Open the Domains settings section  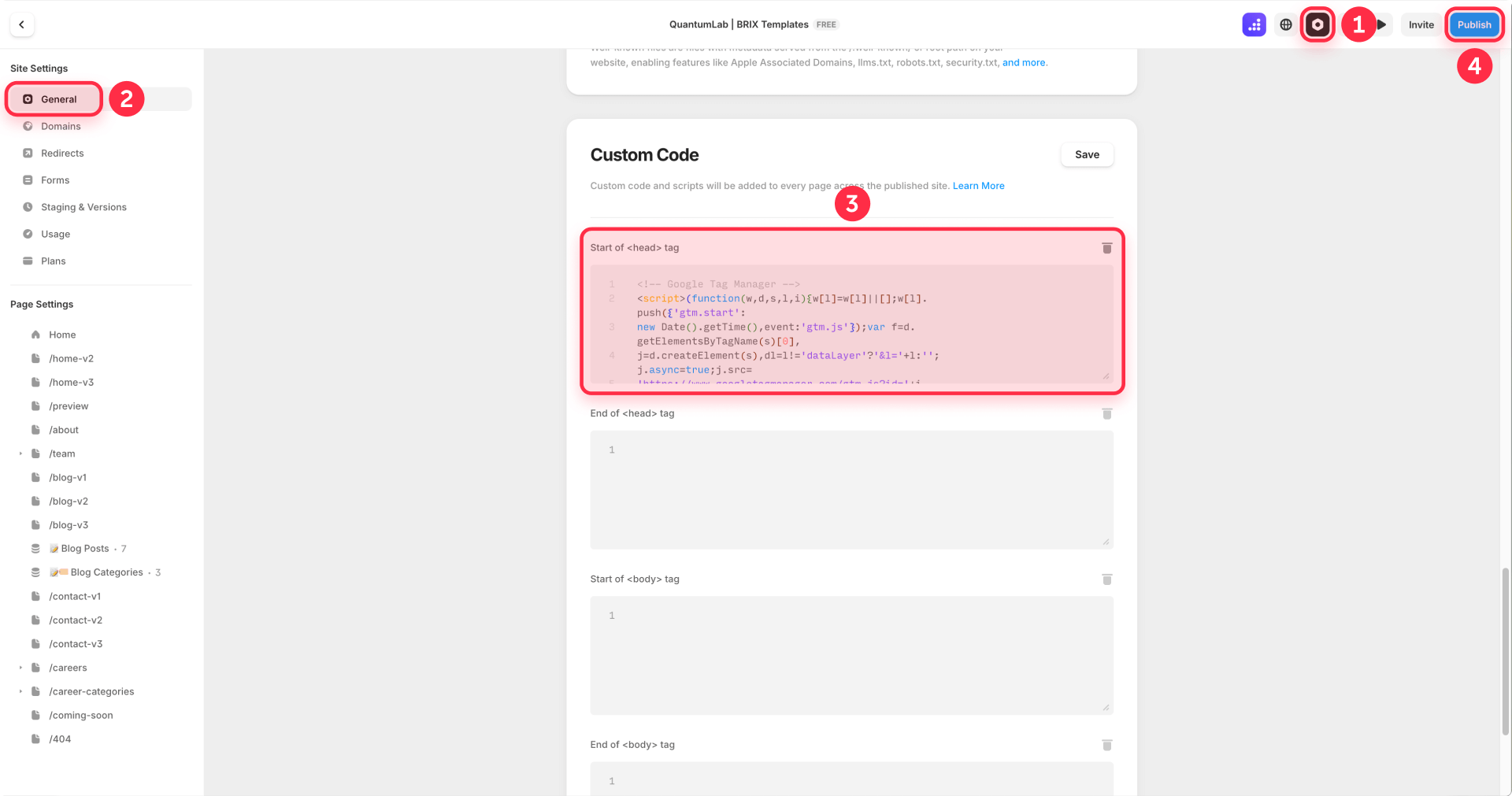tap(61, 126)
